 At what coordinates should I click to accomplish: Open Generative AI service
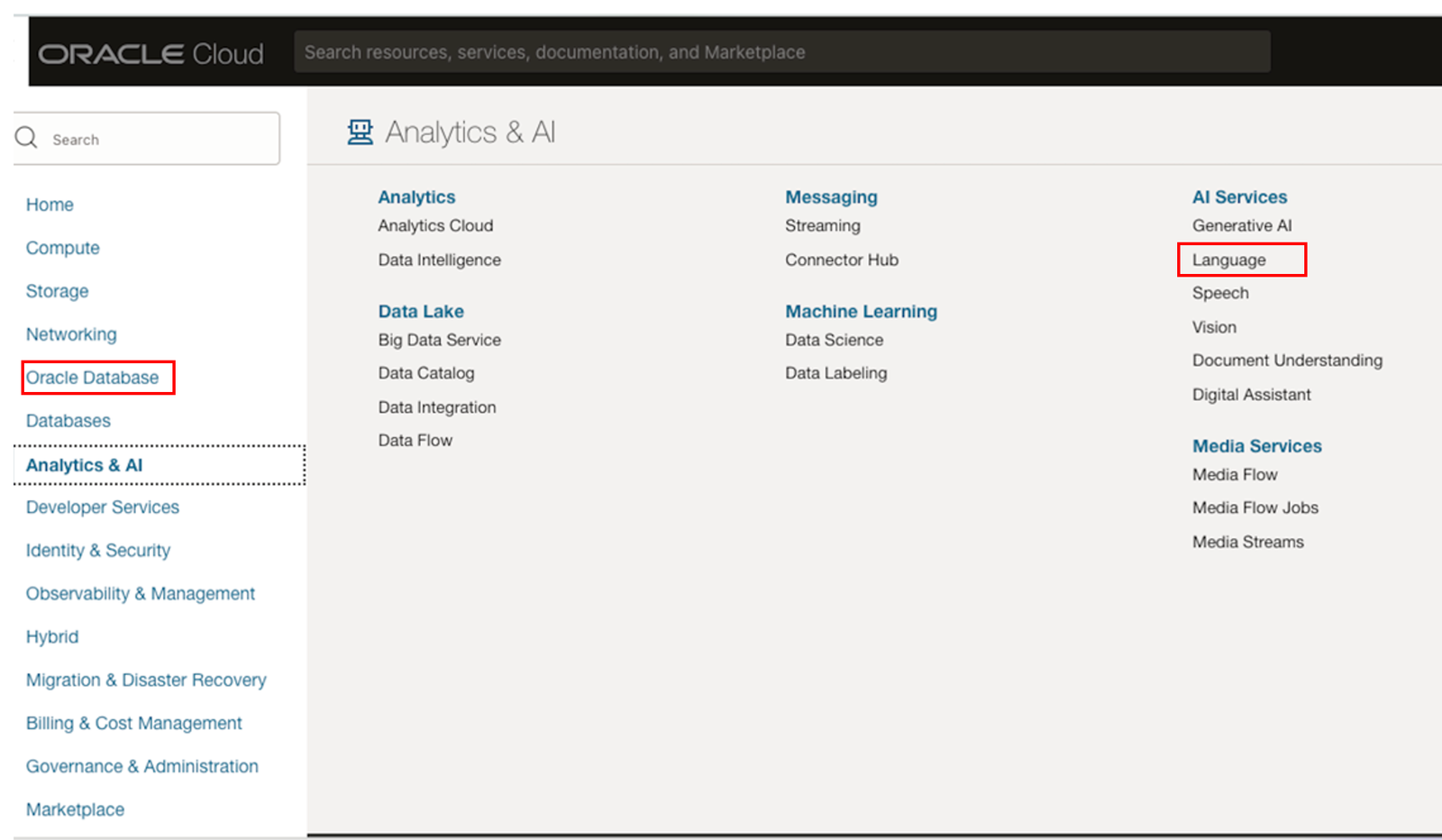click(1242, 225)
